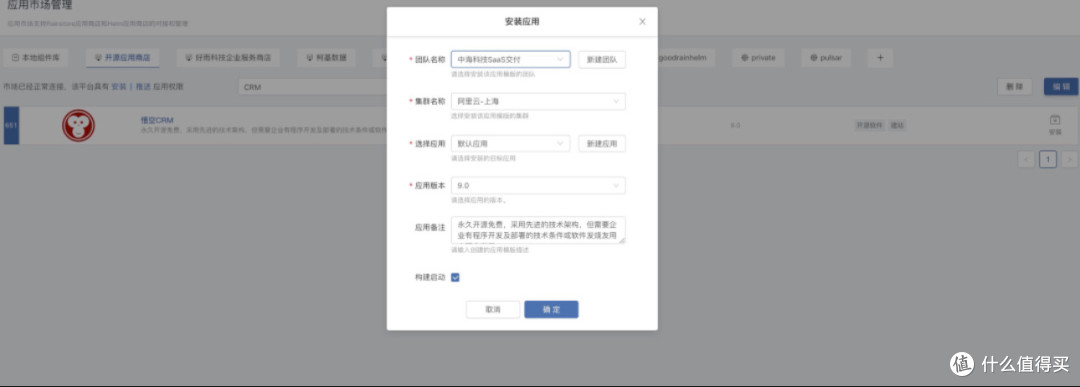Expand the 集群名称 dropdown showing 阿里云-上海

click(x=539, y=102)
